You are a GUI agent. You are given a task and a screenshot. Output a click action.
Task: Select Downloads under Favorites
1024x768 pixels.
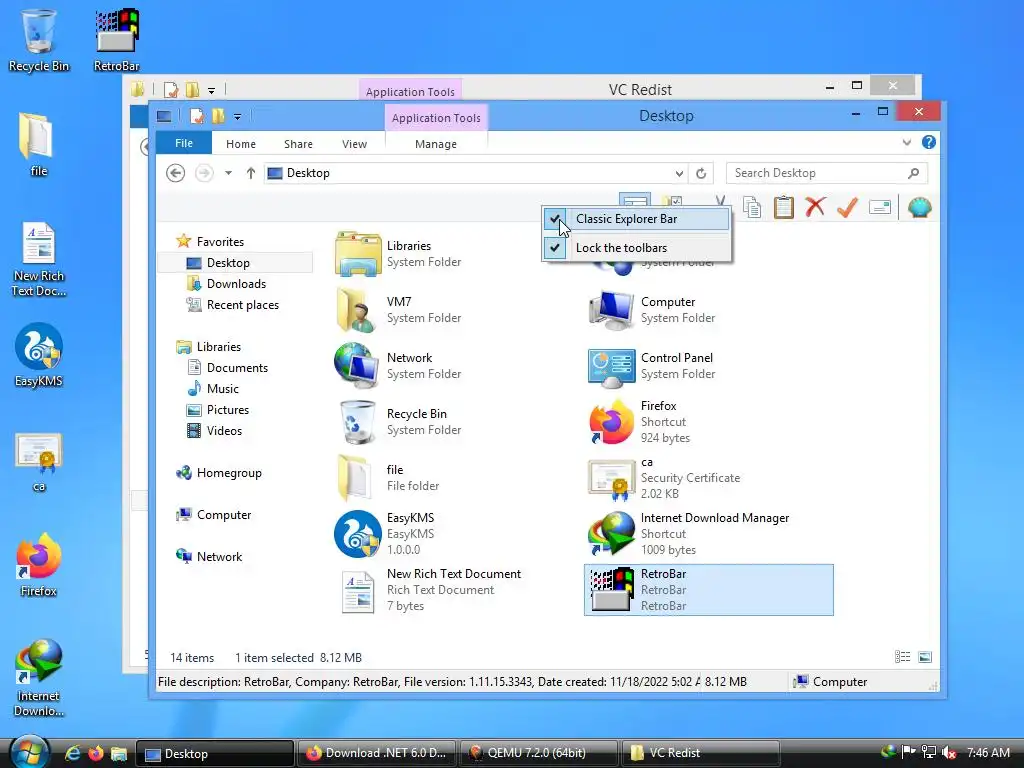click(236, 283)
